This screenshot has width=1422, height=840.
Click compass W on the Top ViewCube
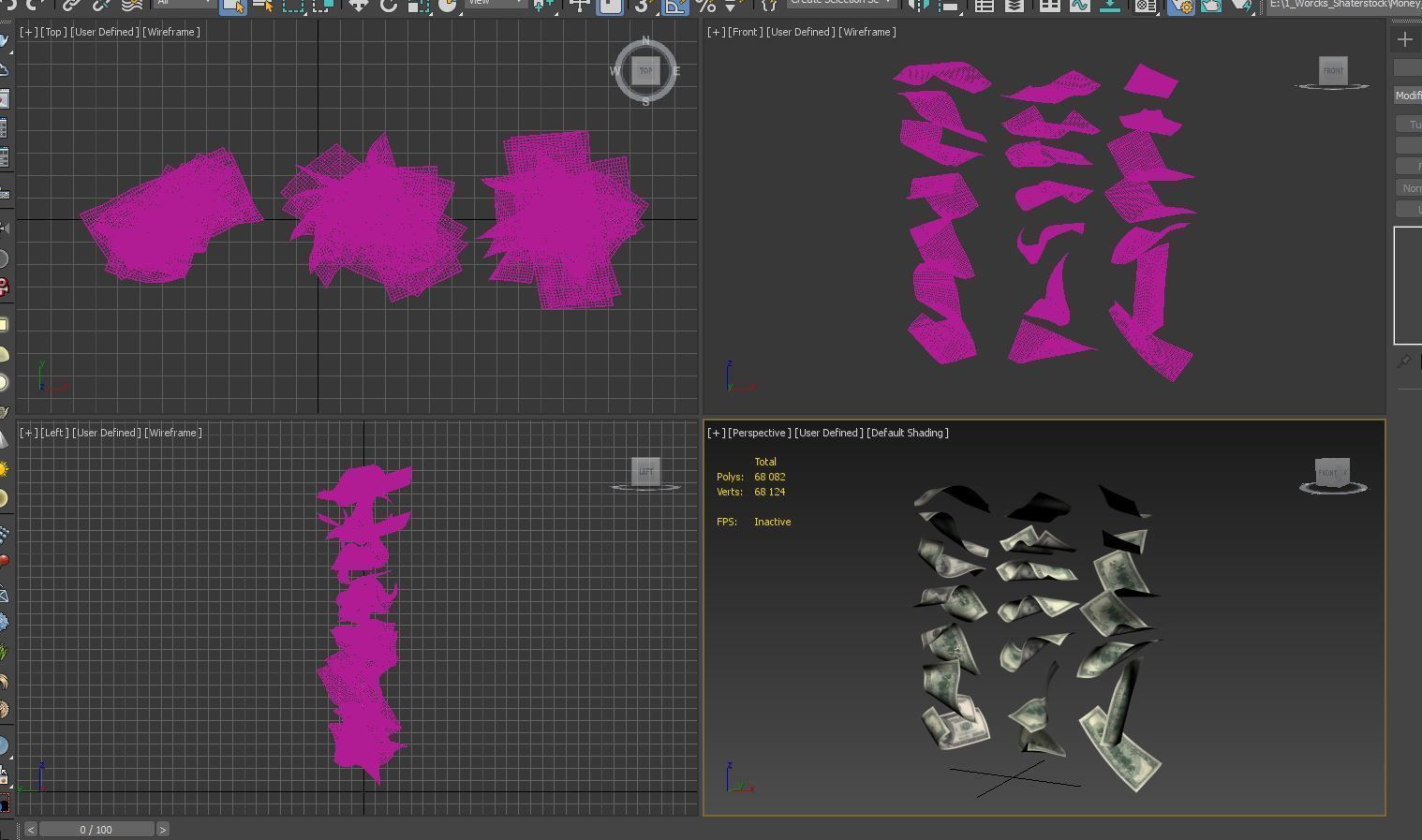tap(615, 71)
